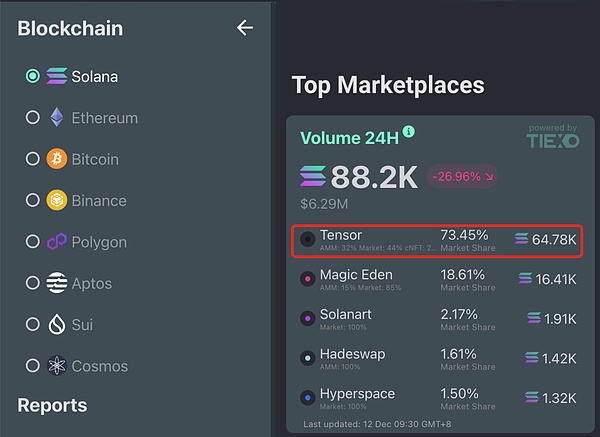Click the purple Polygon icon
This screenshot has width=600, height=437.
[x=57, y=242]
